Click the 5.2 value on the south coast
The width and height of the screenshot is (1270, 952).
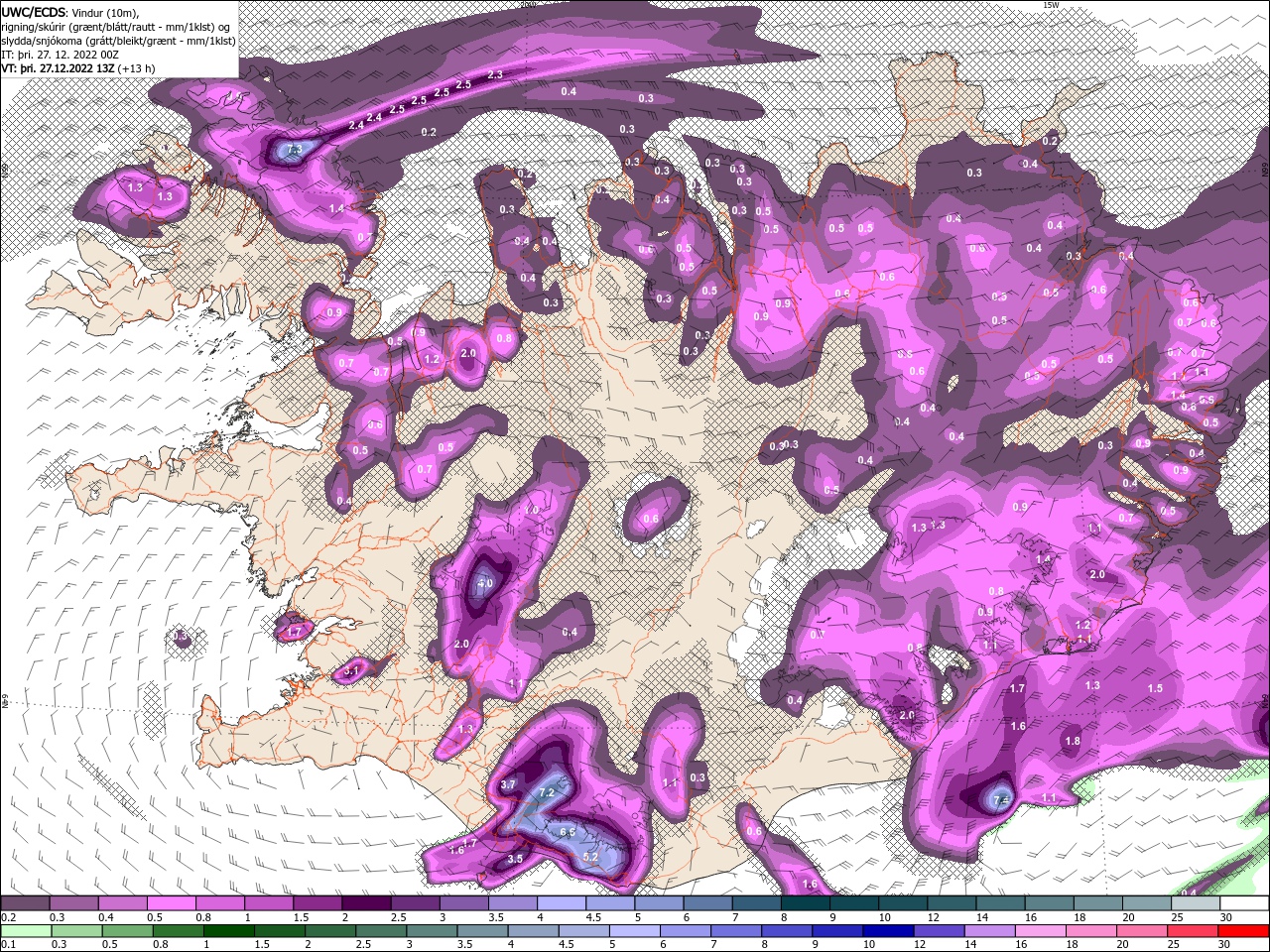(x=590, y=857)
